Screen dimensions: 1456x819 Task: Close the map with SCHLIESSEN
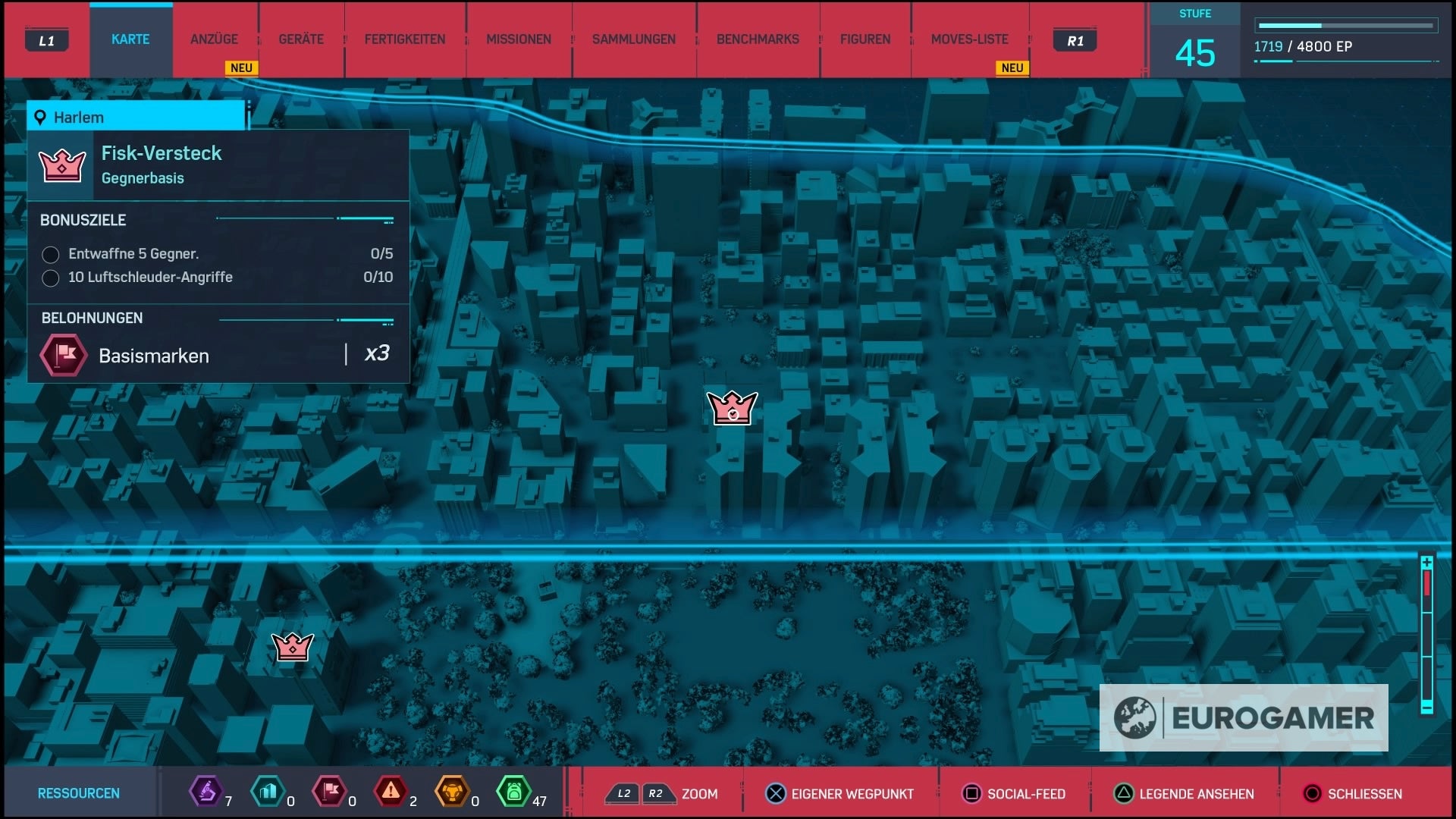pos(1365,794)
